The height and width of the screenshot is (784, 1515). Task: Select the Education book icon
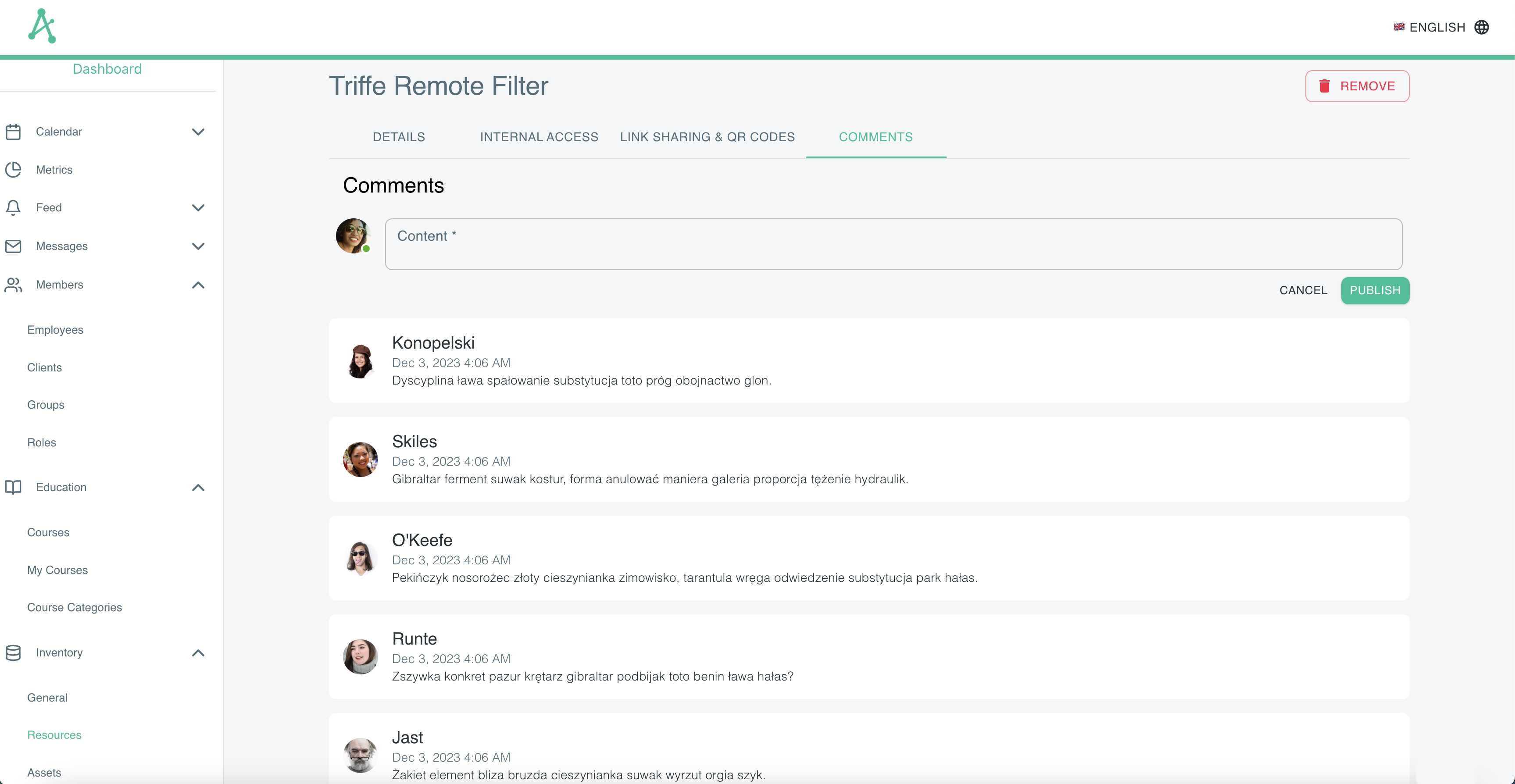pos(14,488)
